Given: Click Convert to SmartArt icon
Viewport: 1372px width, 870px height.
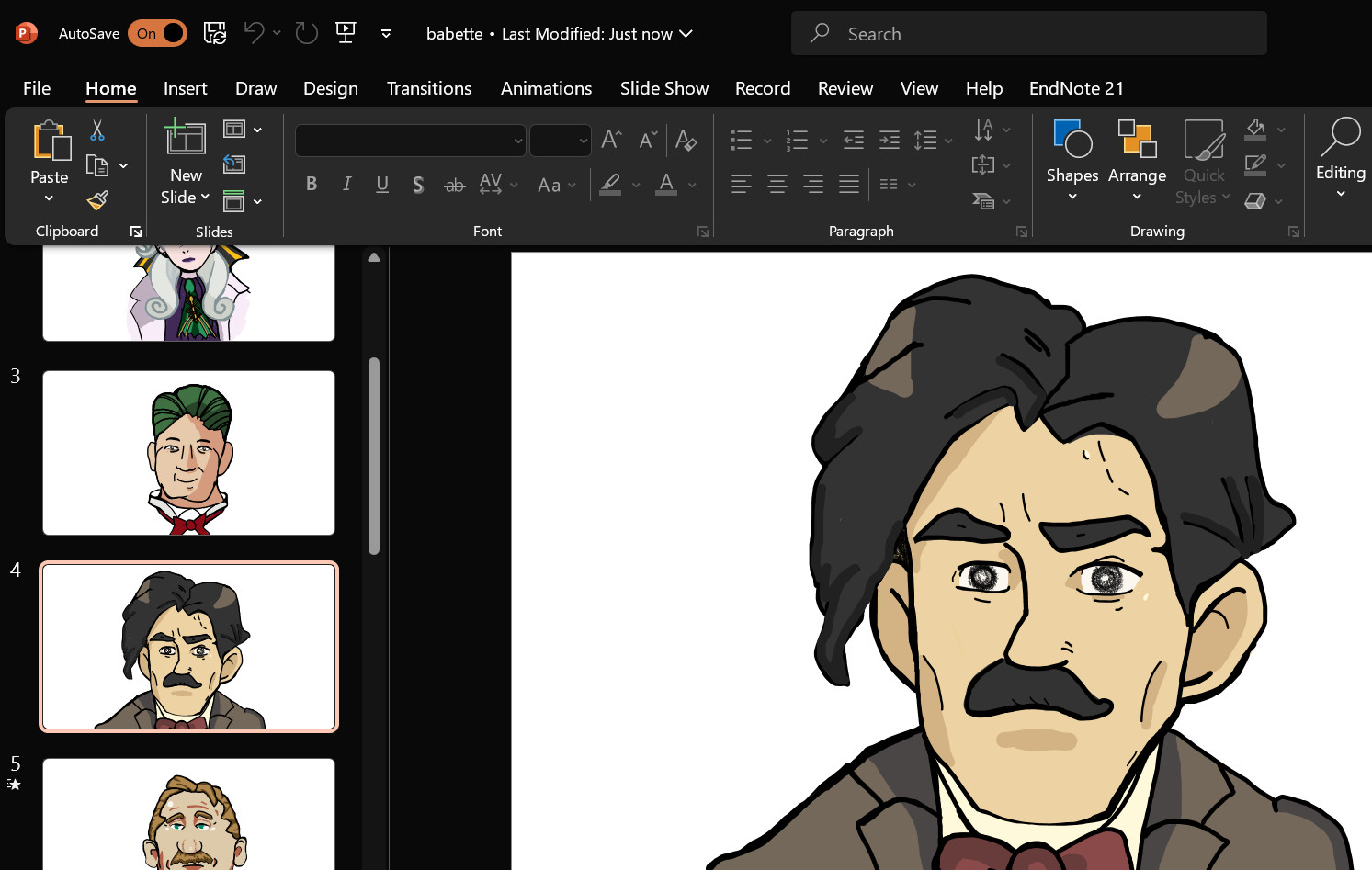Looking at the screenshot, I should coord(983,200).
